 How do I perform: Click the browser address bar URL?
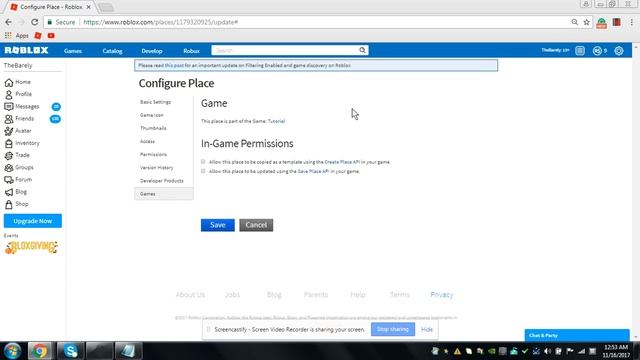tap(160, 22)
